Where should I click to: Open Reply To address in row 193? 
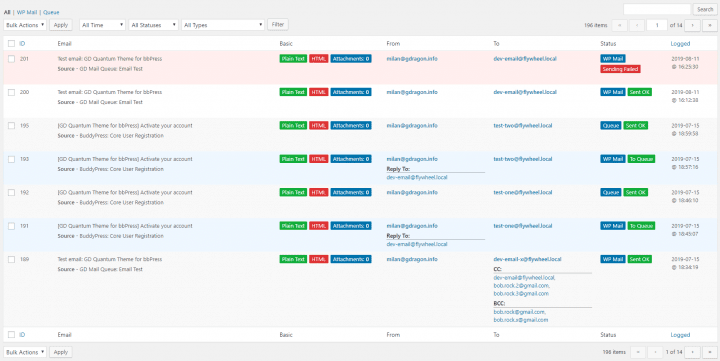pyautogui.click(x=417, y=177)
